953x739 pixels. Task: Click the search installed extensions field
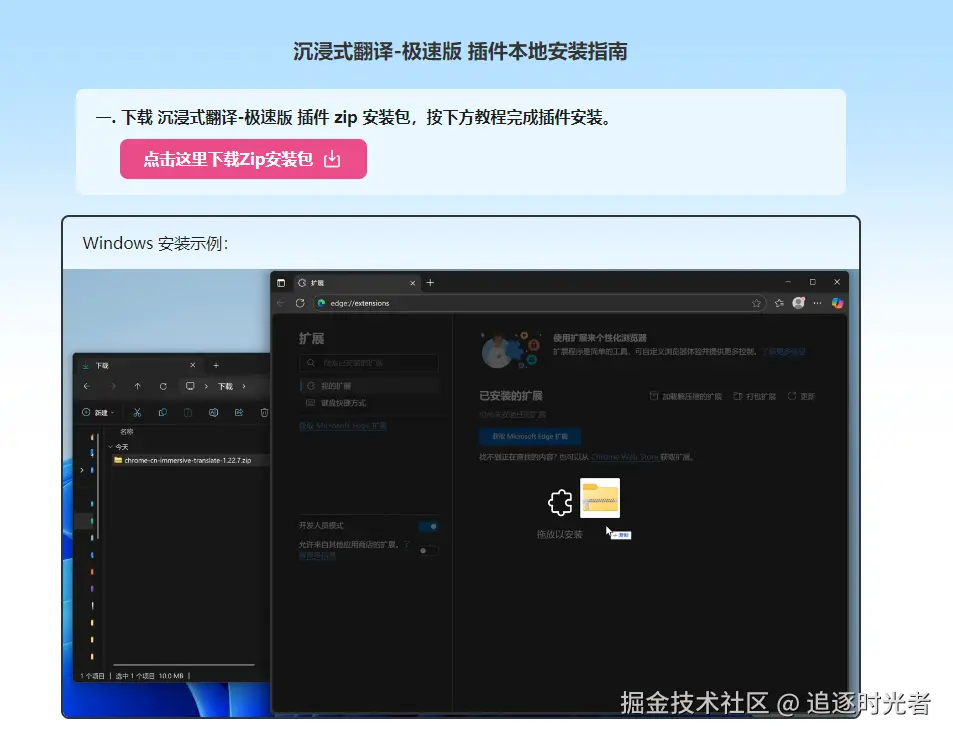click(368, 363)
